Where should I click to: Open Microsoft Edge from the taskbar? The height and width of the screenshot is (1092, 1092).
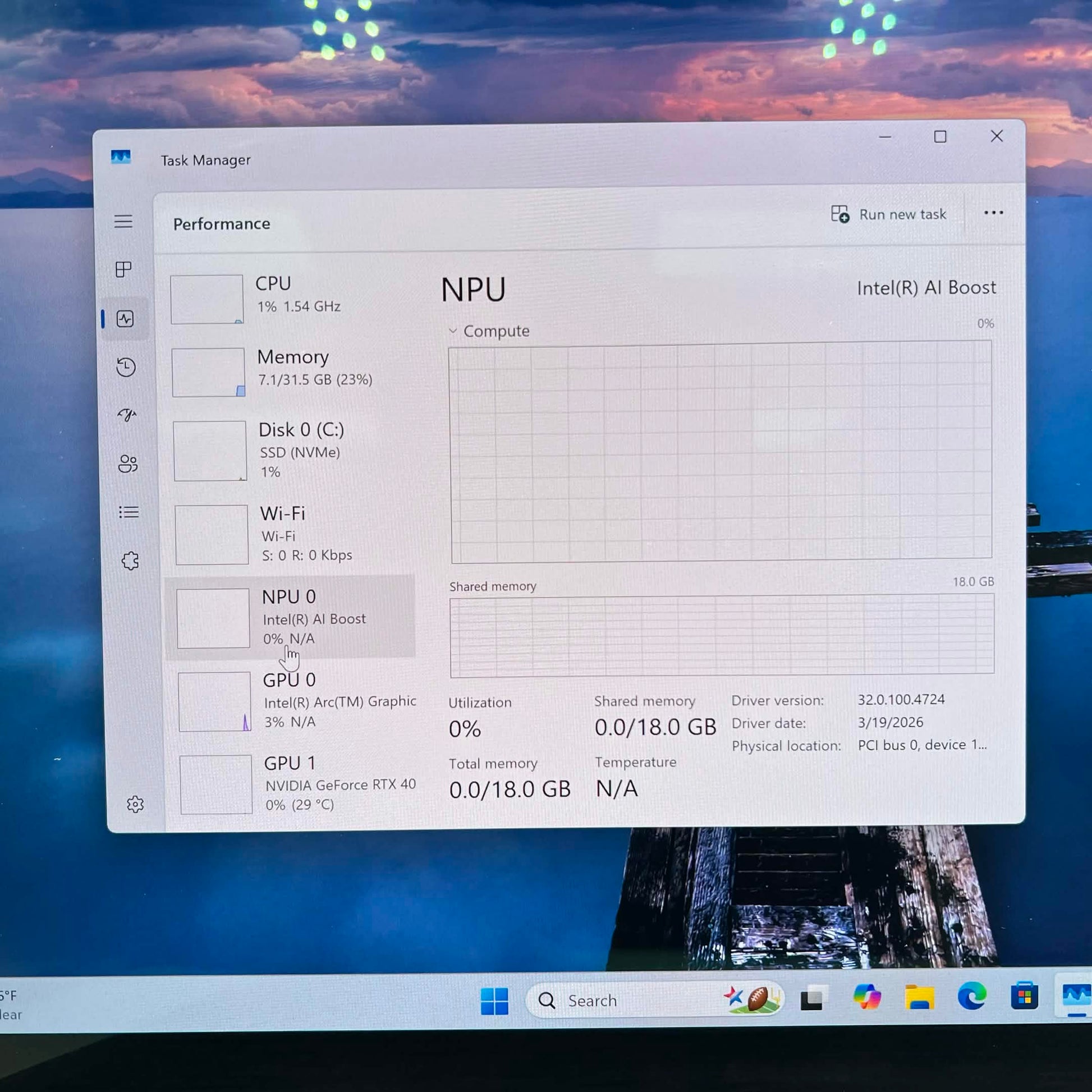(x=971, y=996)
